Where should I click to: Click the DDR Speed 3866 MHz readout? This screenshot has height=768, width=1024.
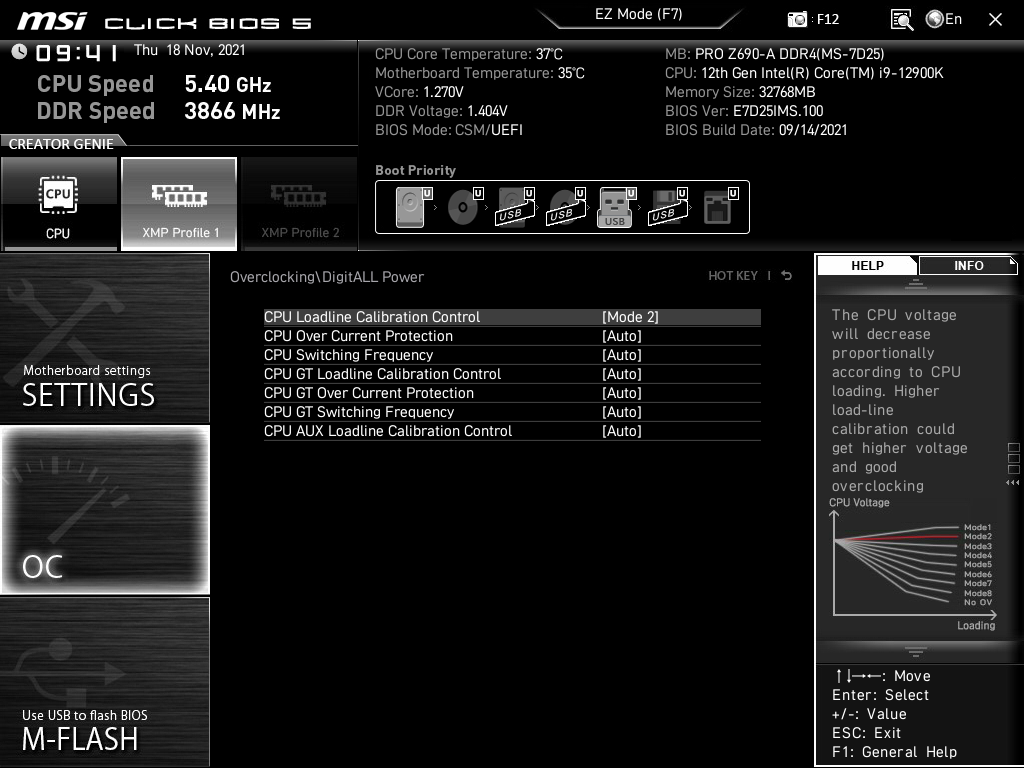(x=158, y=111)
